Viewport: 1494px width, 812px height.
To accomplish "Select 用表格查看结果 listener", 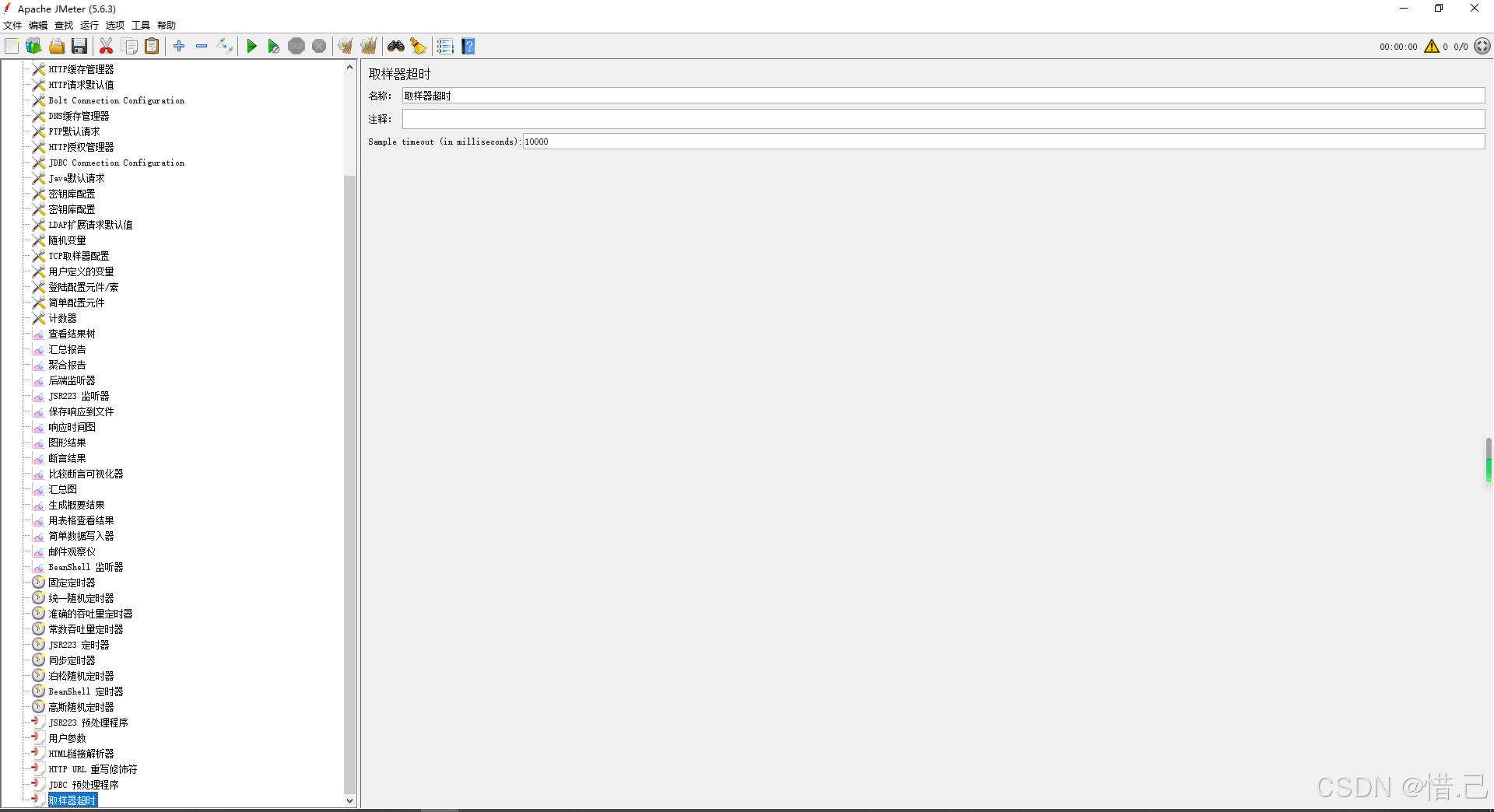I will tap(81, 520).
